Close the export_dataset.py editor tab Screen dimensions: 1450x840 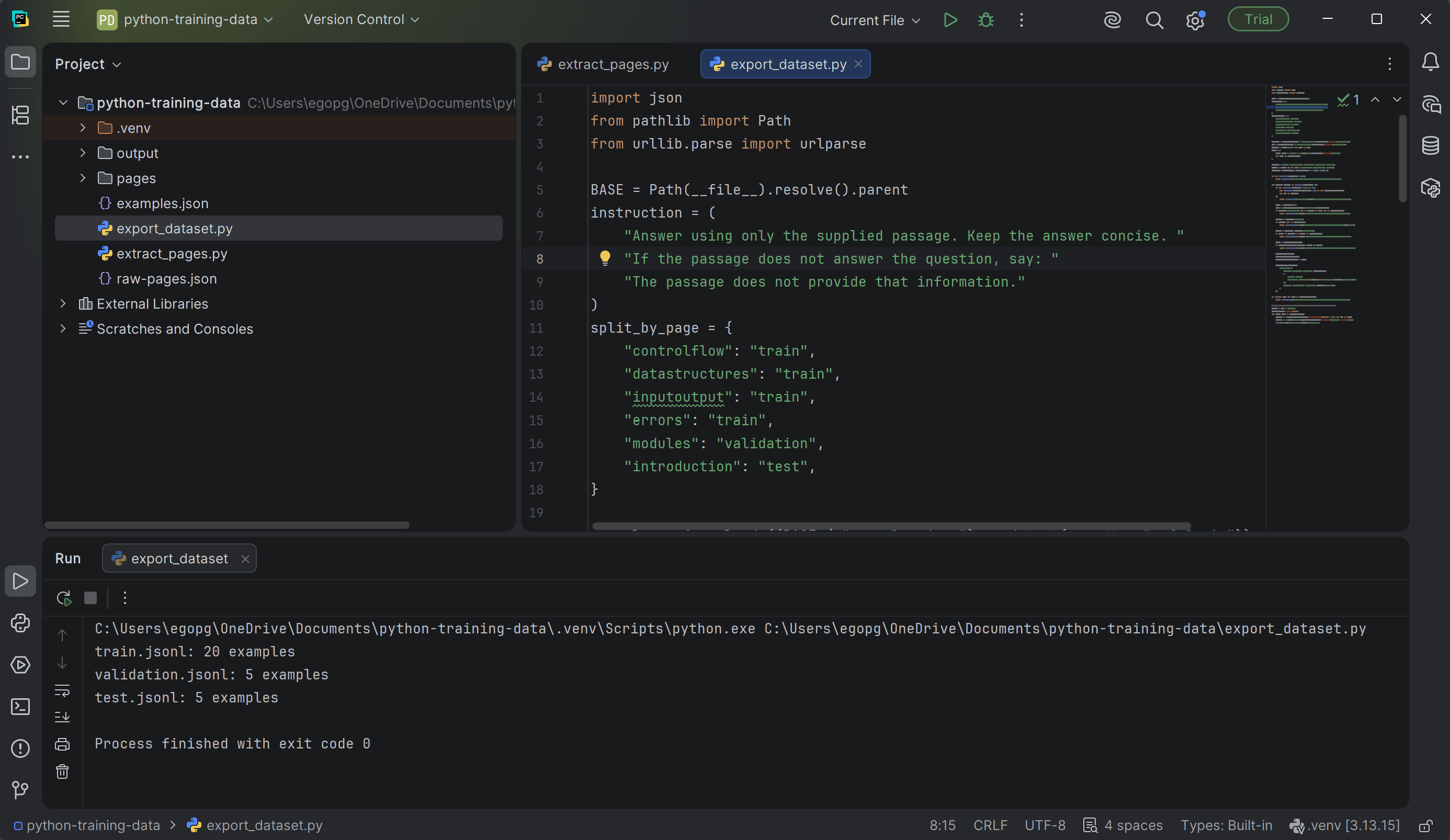pyautogui.click(x=858, y=64)
